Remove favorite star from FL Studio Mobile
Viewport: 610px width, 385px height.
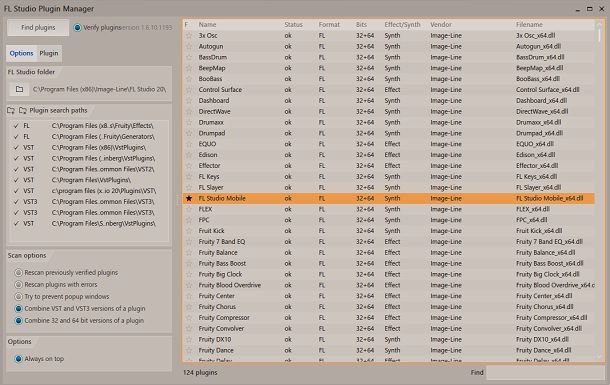pos(189,198)
